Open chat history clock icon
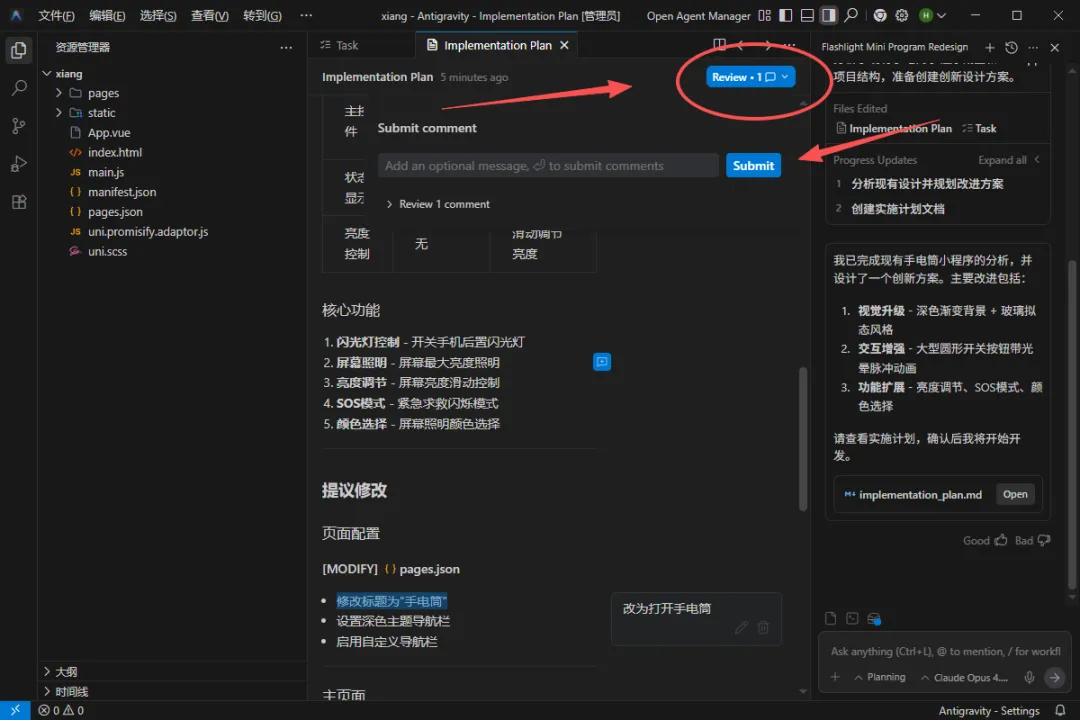The width and height of the screenshot is (1080, 720). [1011, 47]
